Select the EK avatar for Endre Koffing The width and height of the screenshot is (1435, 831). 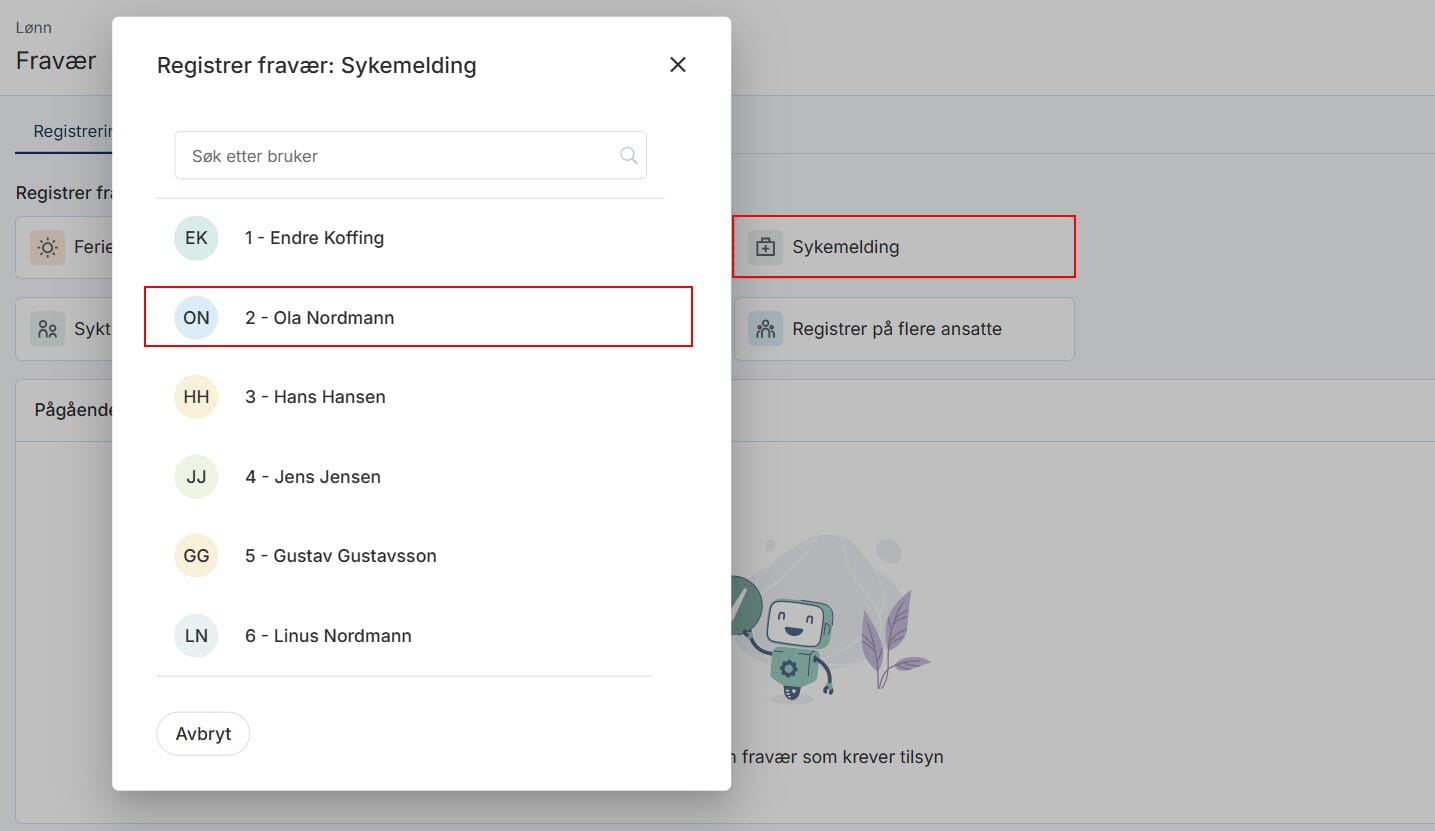pos(196,238)
